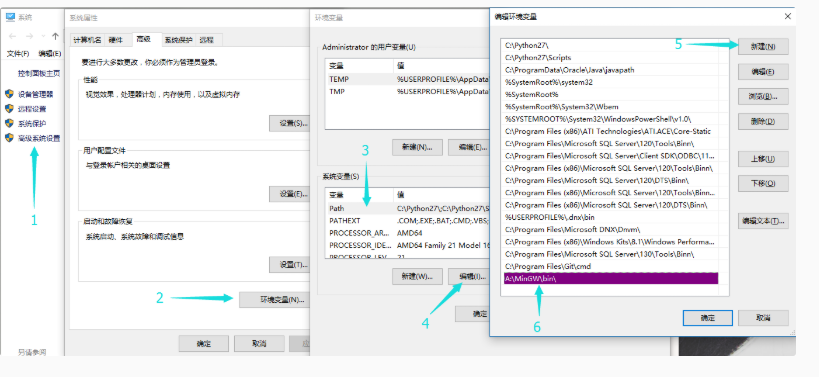Click 删除(D) button
The width and height of the screenshot is (819, 377).
763,121
